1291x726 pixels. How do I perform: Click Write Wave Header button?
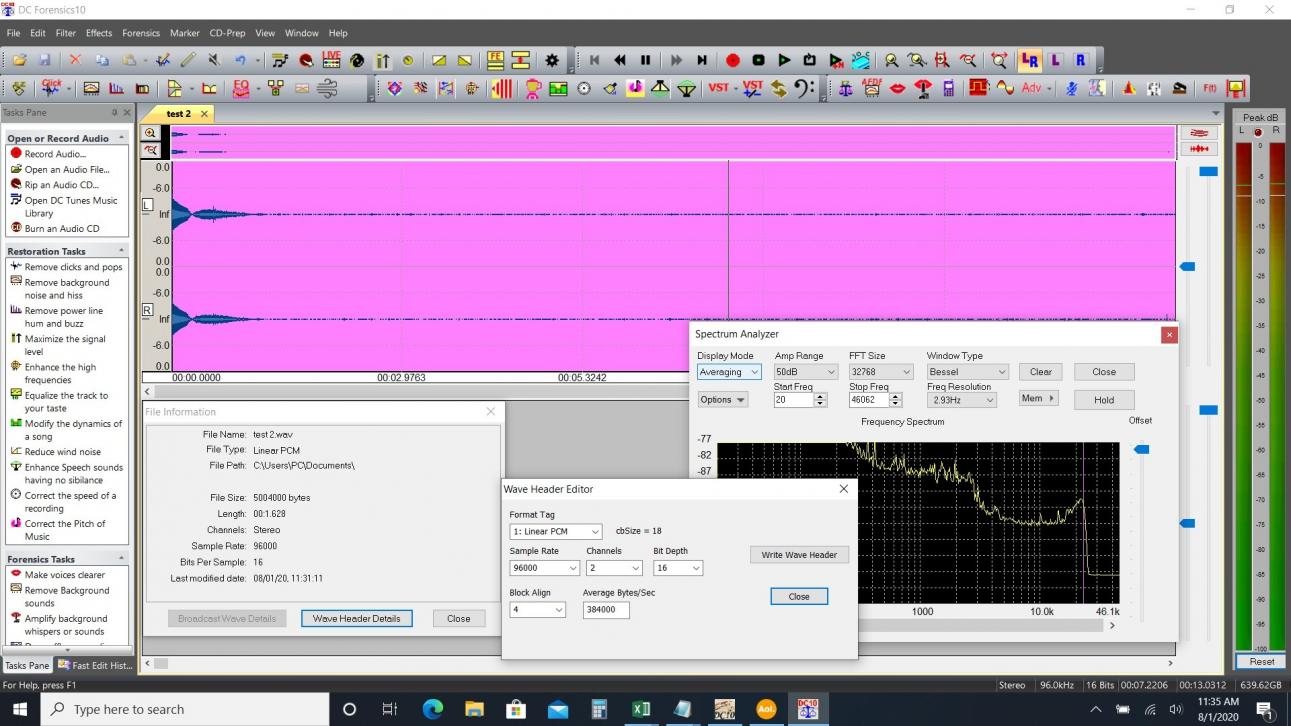click(799, 555)
